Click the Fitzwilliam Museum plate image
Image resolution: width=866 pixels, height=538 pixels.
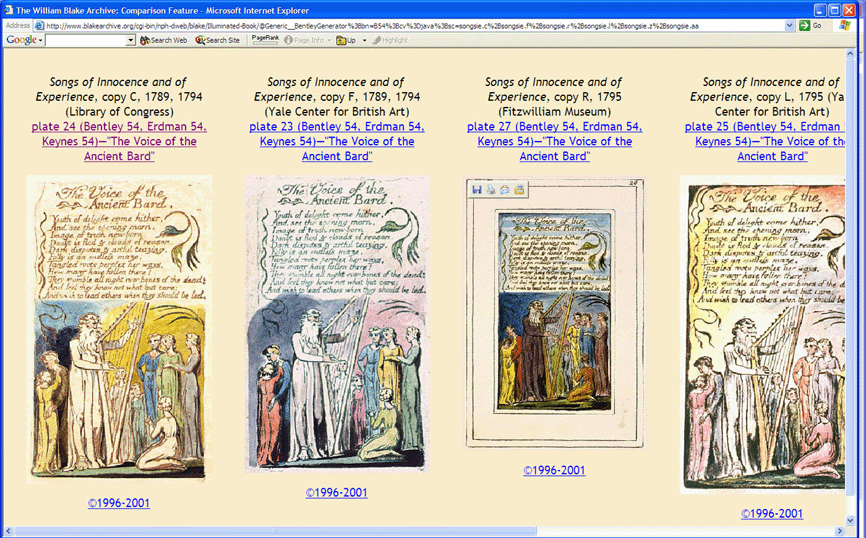pos(555,312)
